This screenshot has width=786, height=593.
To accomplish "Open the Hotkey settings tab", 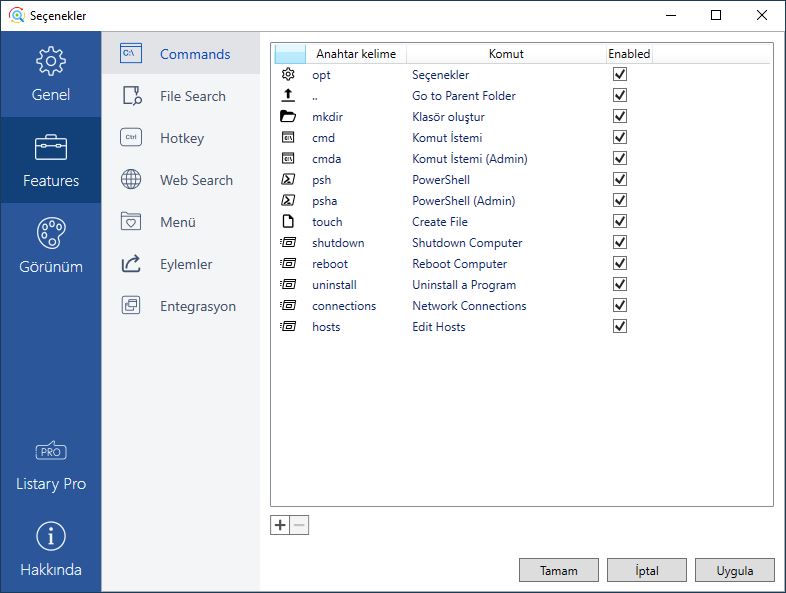I will [181, 138].
